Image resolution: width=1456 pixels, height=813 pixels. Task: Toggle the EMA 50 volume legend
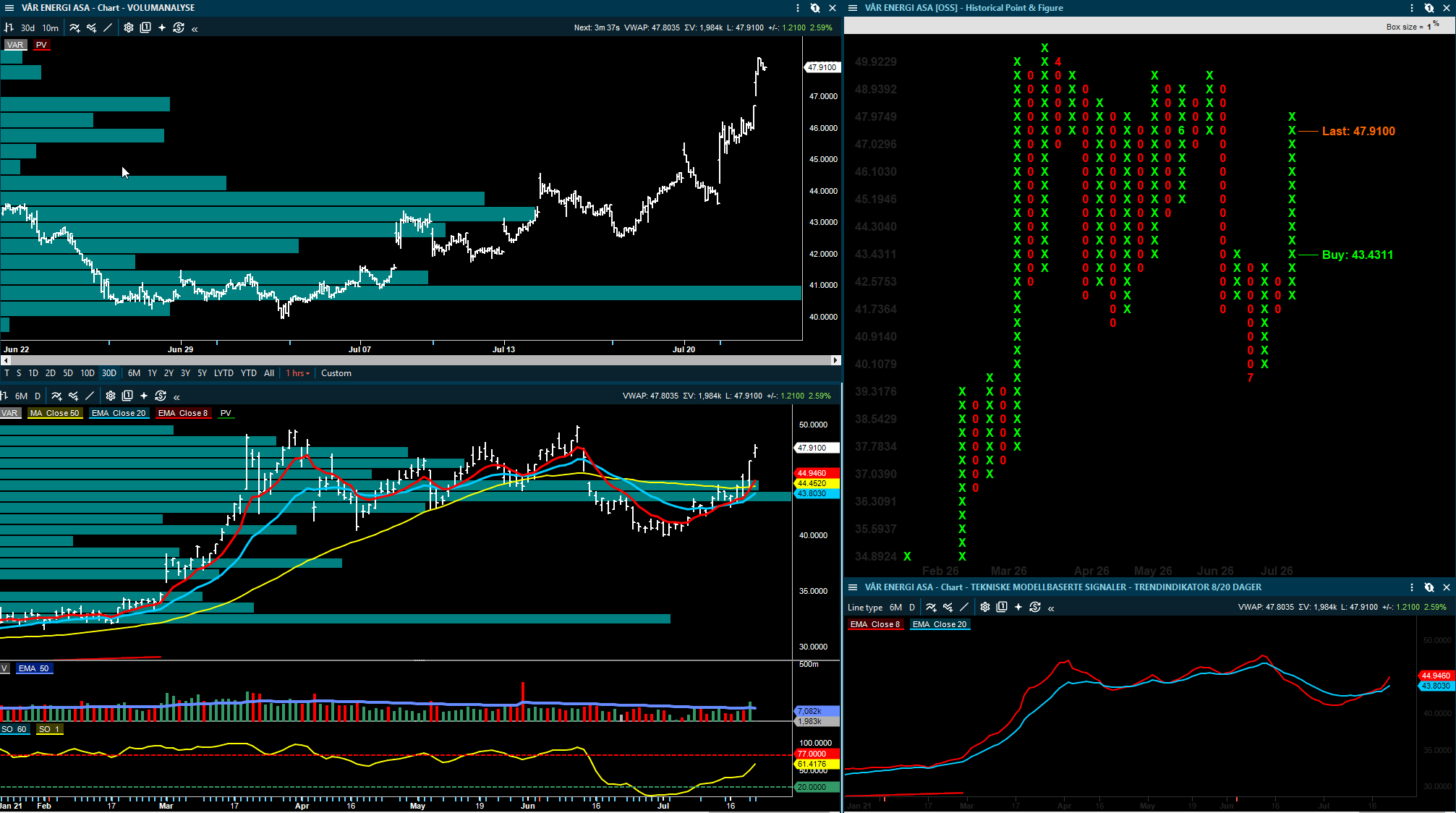click(34, 668)
